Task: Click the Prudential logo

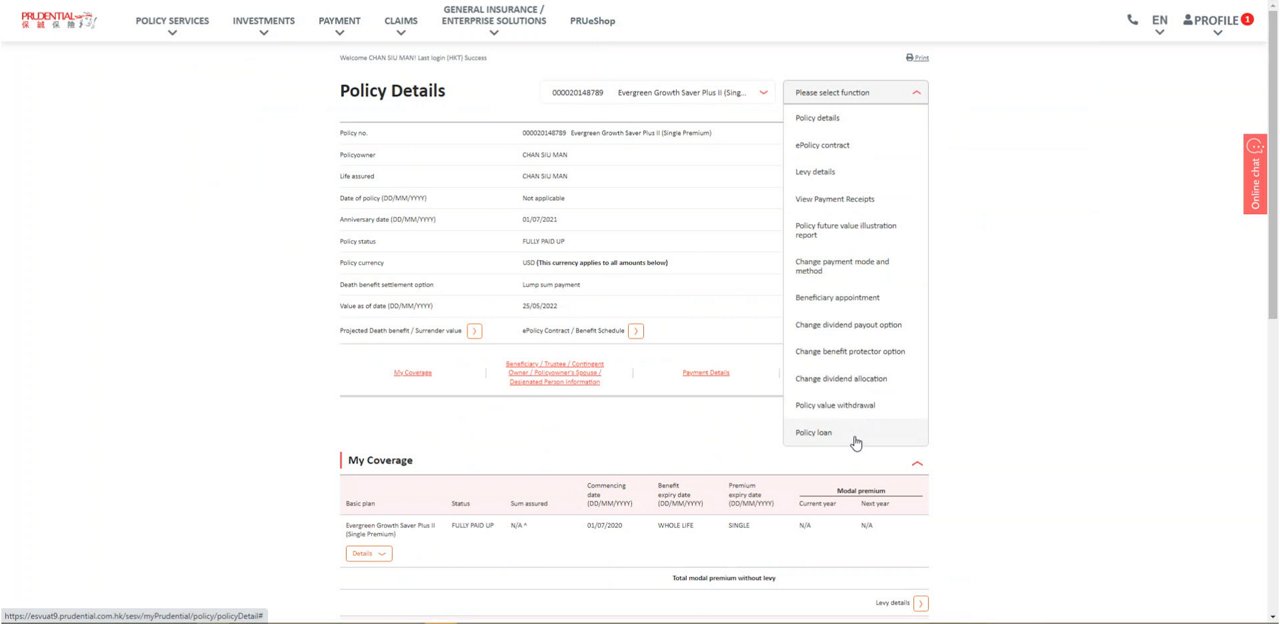Action: [x=58, y=20]
